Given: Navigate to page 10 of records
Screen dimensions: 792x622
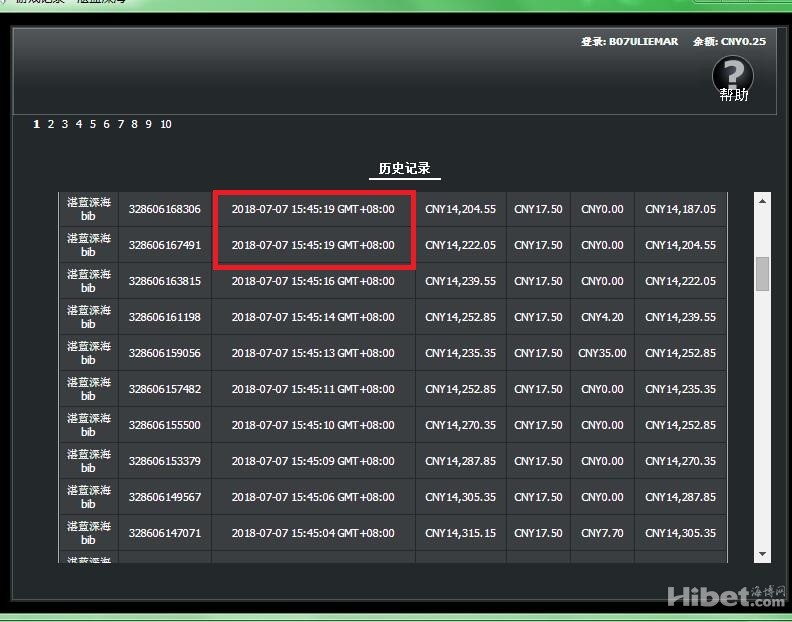Looking at the screenshot, I should coord(166,124).
